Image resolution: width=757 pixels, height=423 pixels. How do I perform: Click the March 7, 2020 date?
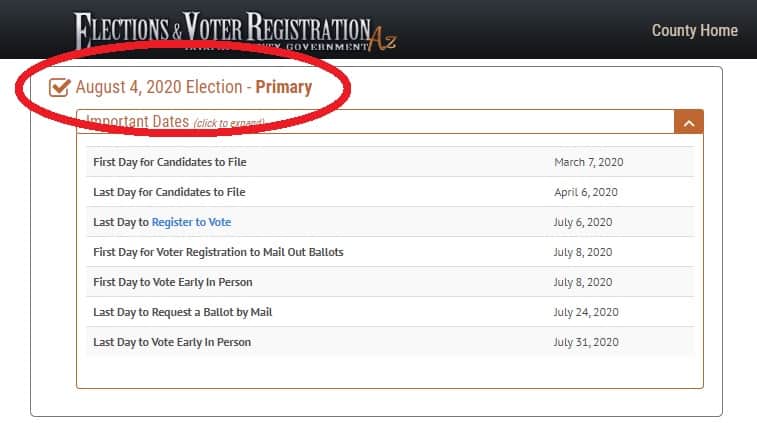[x=589, y=162]
